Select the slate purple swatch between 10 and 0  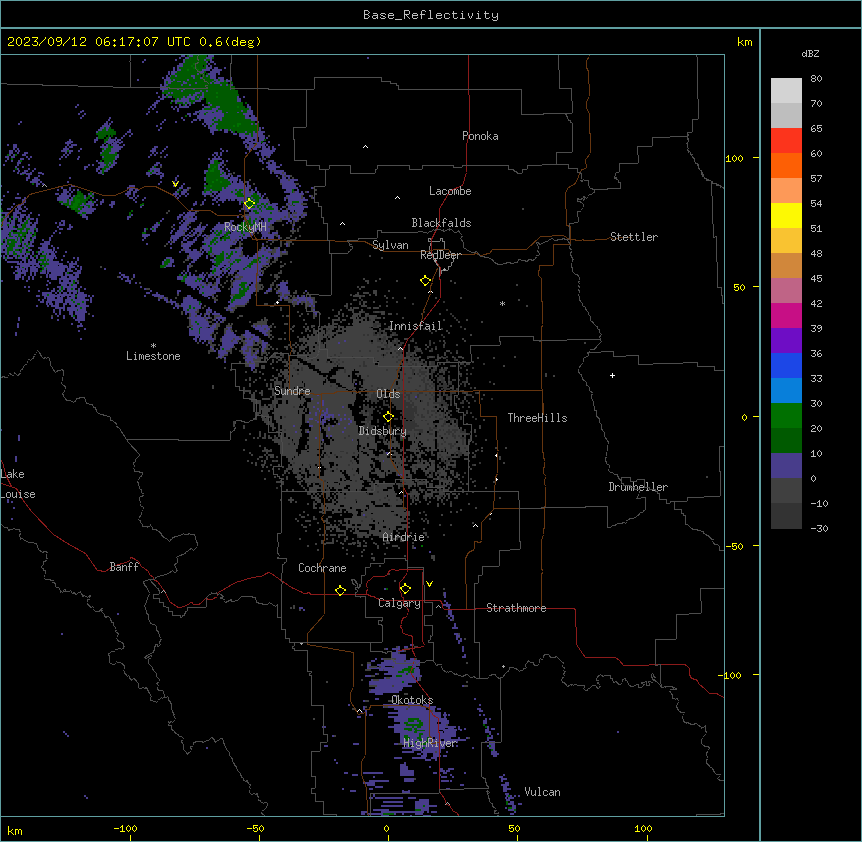tap(786, 466)
